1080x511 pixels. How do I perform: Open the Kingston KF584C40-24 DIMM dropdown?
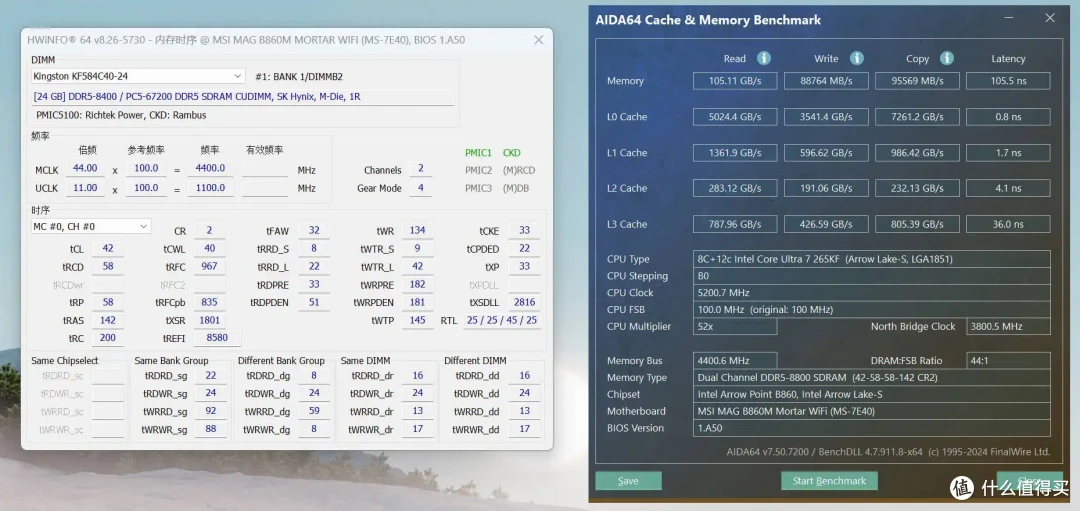coord(138,76)
